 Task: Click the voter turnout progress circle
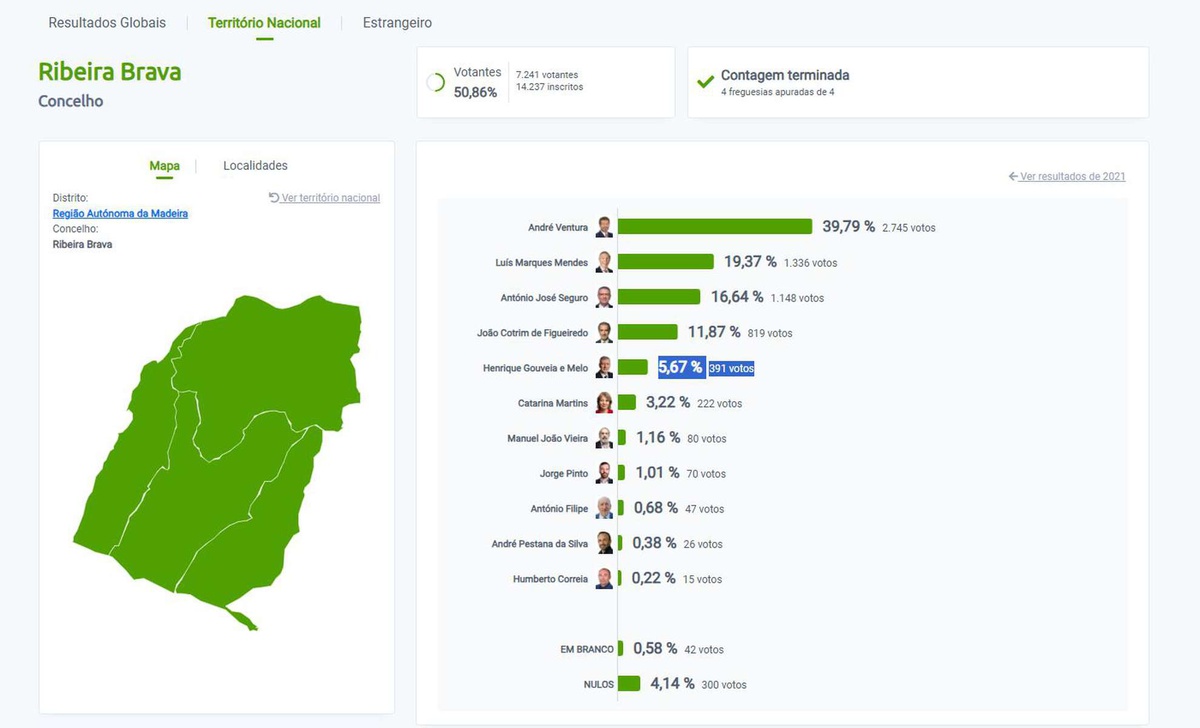435,82
